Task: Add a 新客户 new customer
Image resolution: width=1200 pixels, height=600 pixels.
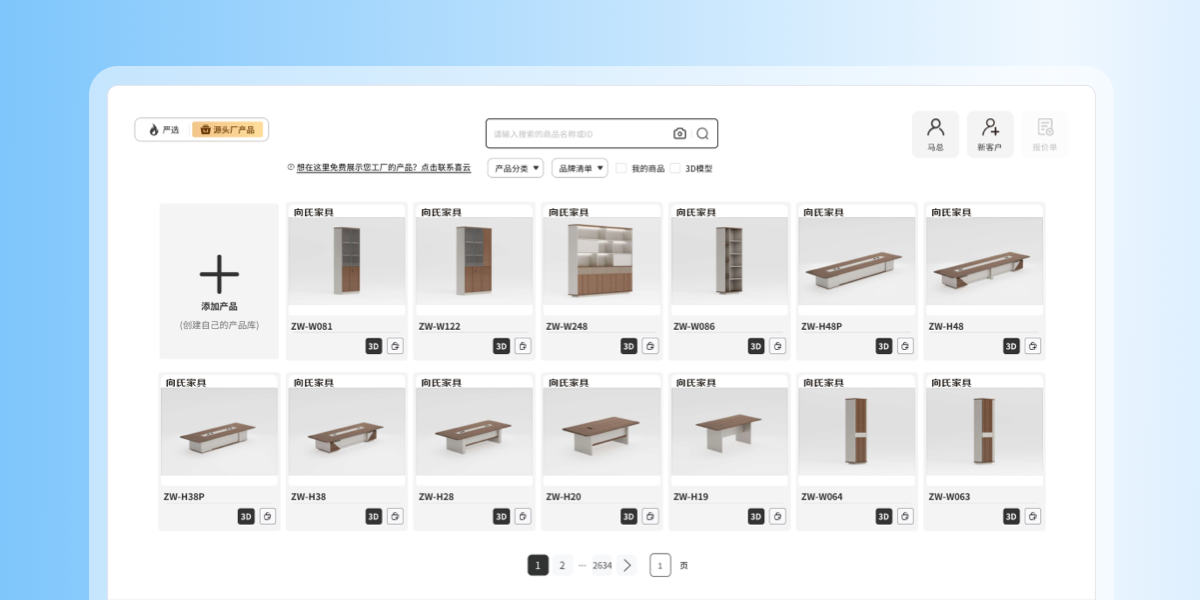Action: pyautogui.click(x=990, y=134)
